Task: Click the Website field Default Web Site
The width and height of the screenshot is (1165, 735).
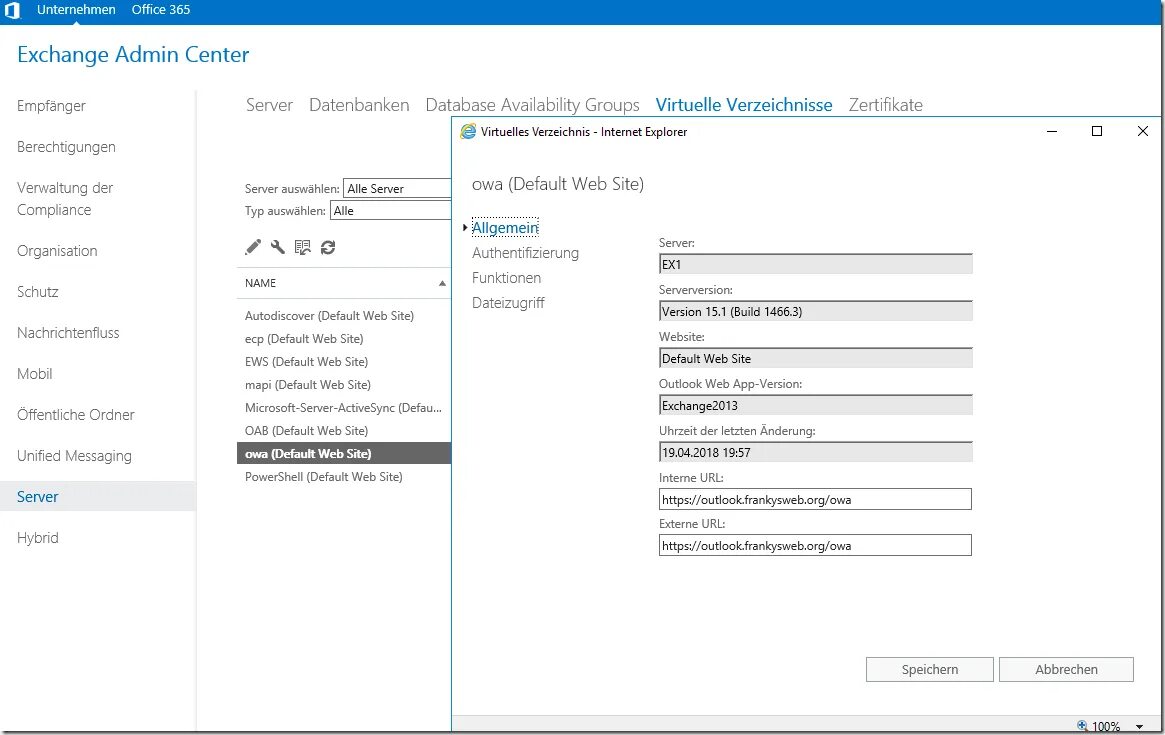Action: 815,358
